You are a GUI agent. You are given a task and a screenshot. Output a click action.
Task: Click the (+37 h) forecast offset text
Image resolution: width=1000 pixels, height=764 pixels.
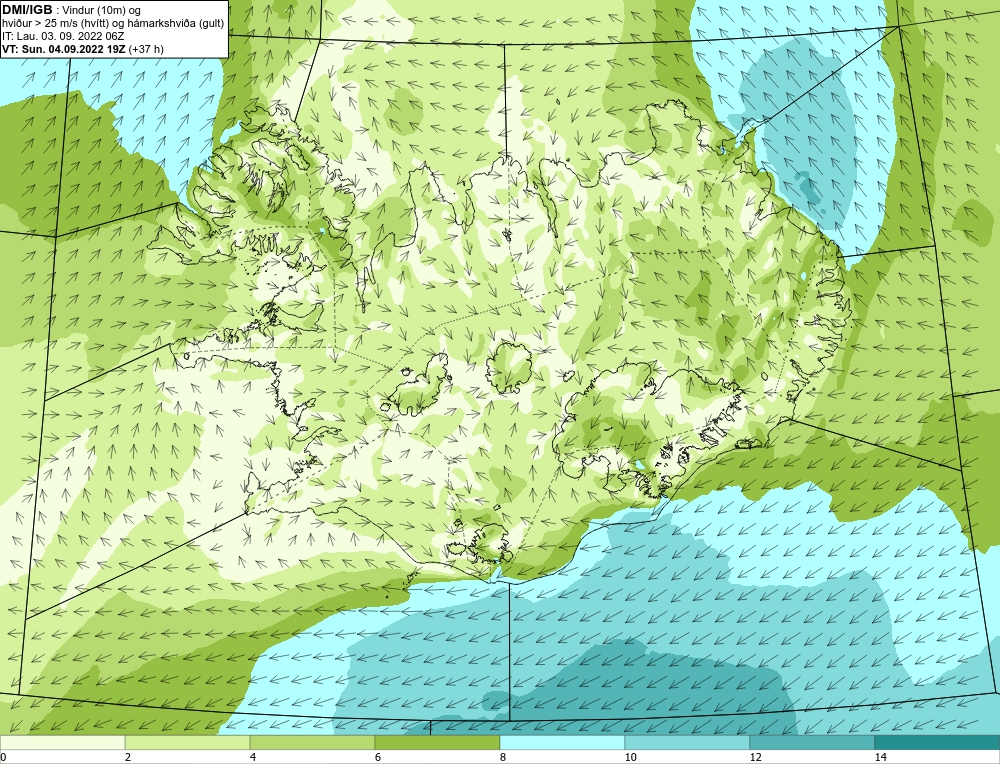coord(146,49)
